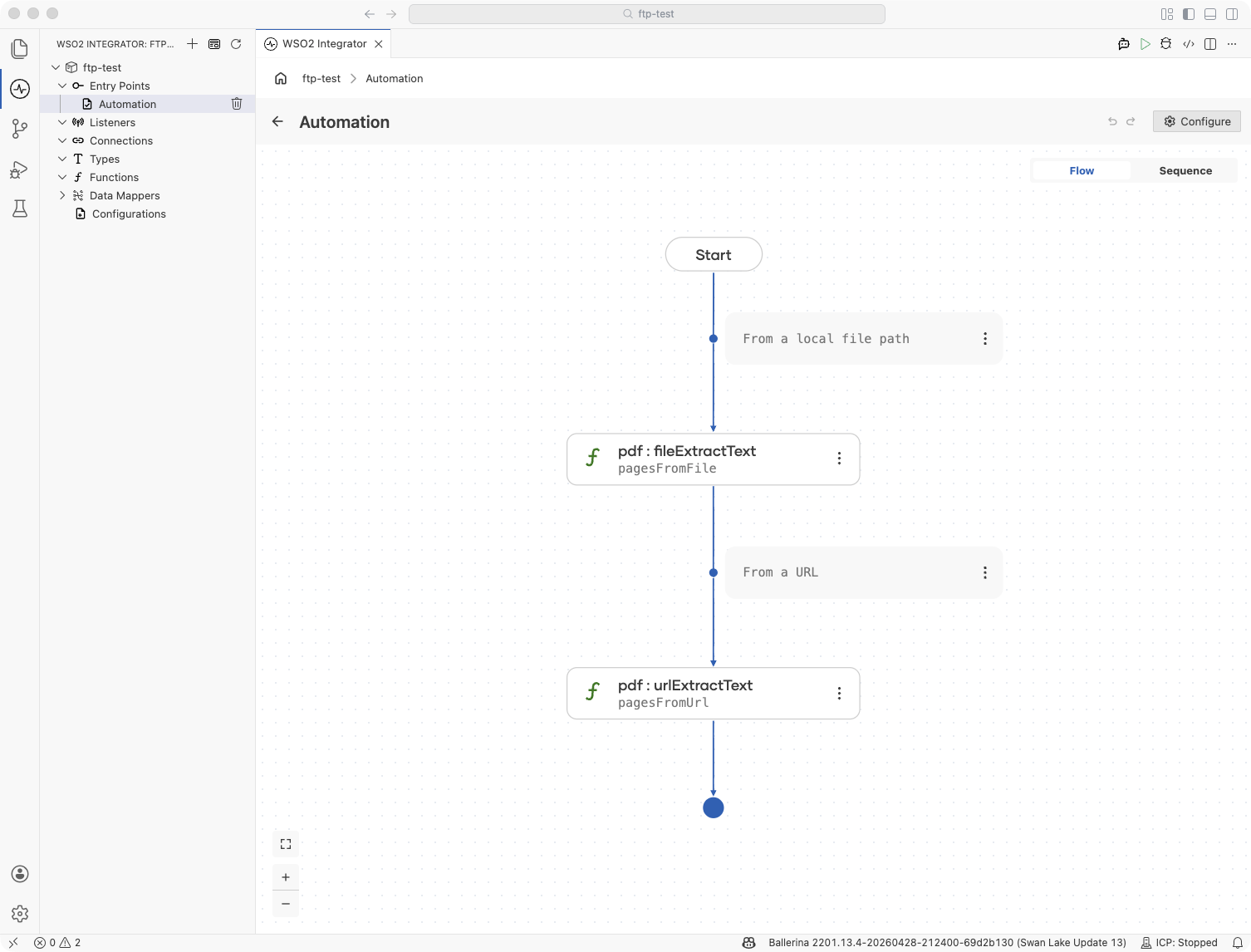Fit diagram to screen

286,844
